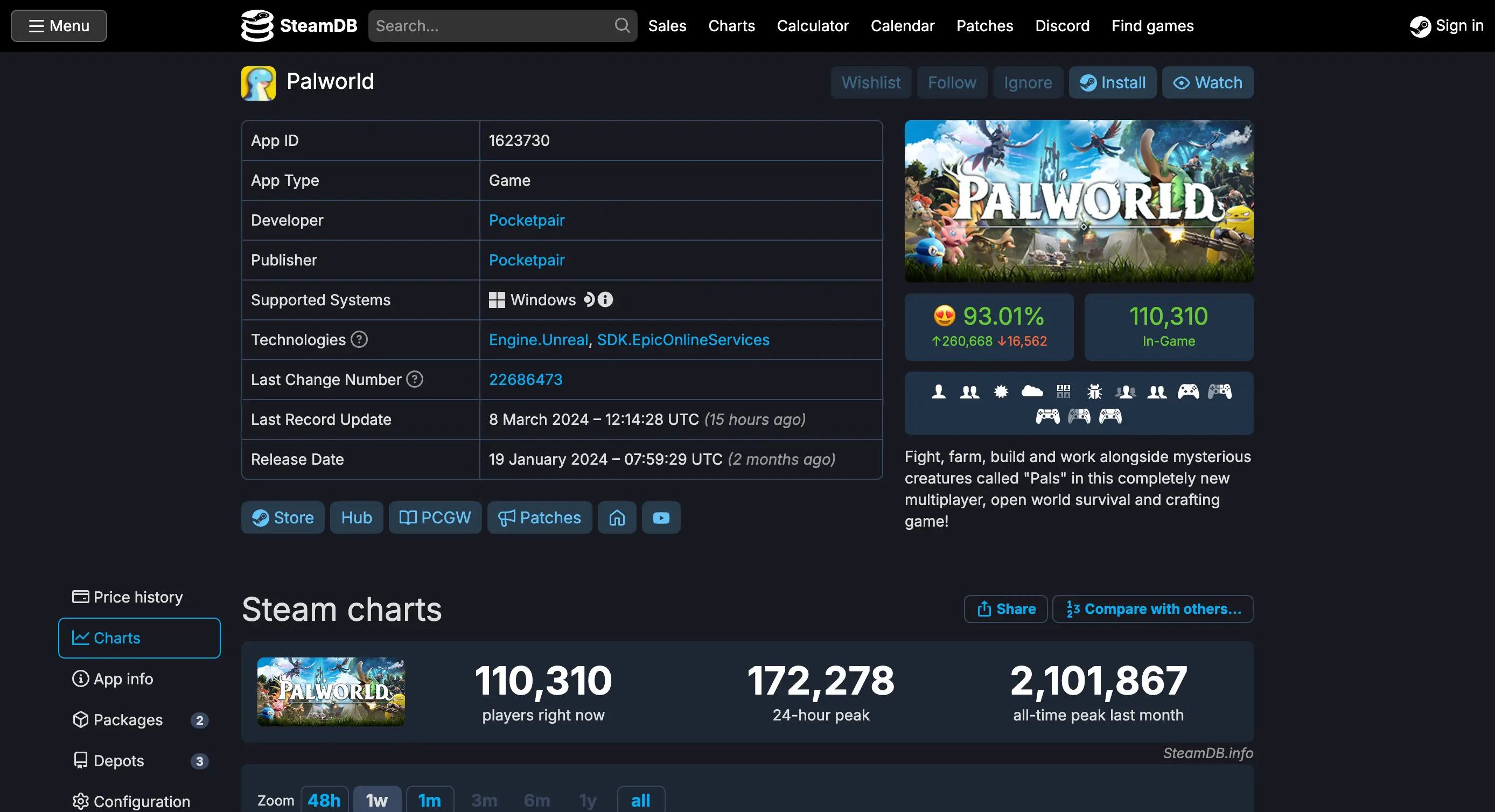Screen dimensions: 1495x812
Task: Toggle Ignore for Palworld
Action: coord(1028,82)
